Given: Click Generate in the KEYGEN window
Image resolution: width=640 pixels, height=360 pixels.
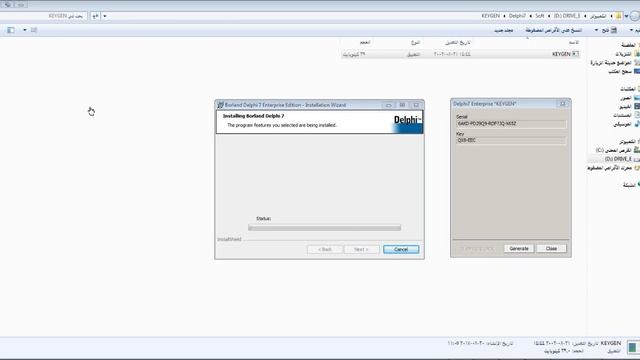Looking at the screenshot, I should tap(519, 249).
